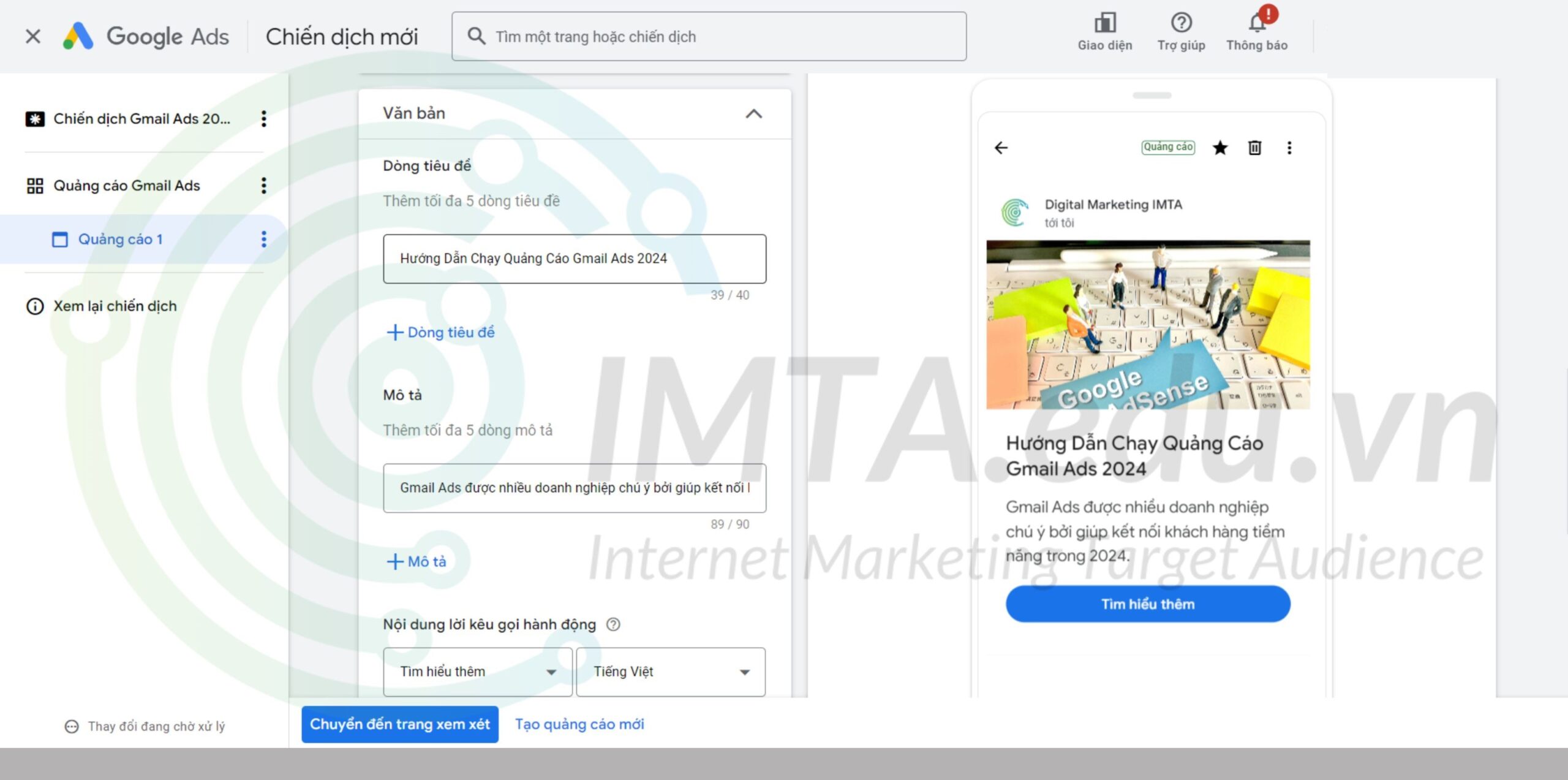Click the grid icon beside Quảng cáo Gmail Ads
Image resolution: width=1568 pixels, height=780 pixels.
(x=35, y=186)
